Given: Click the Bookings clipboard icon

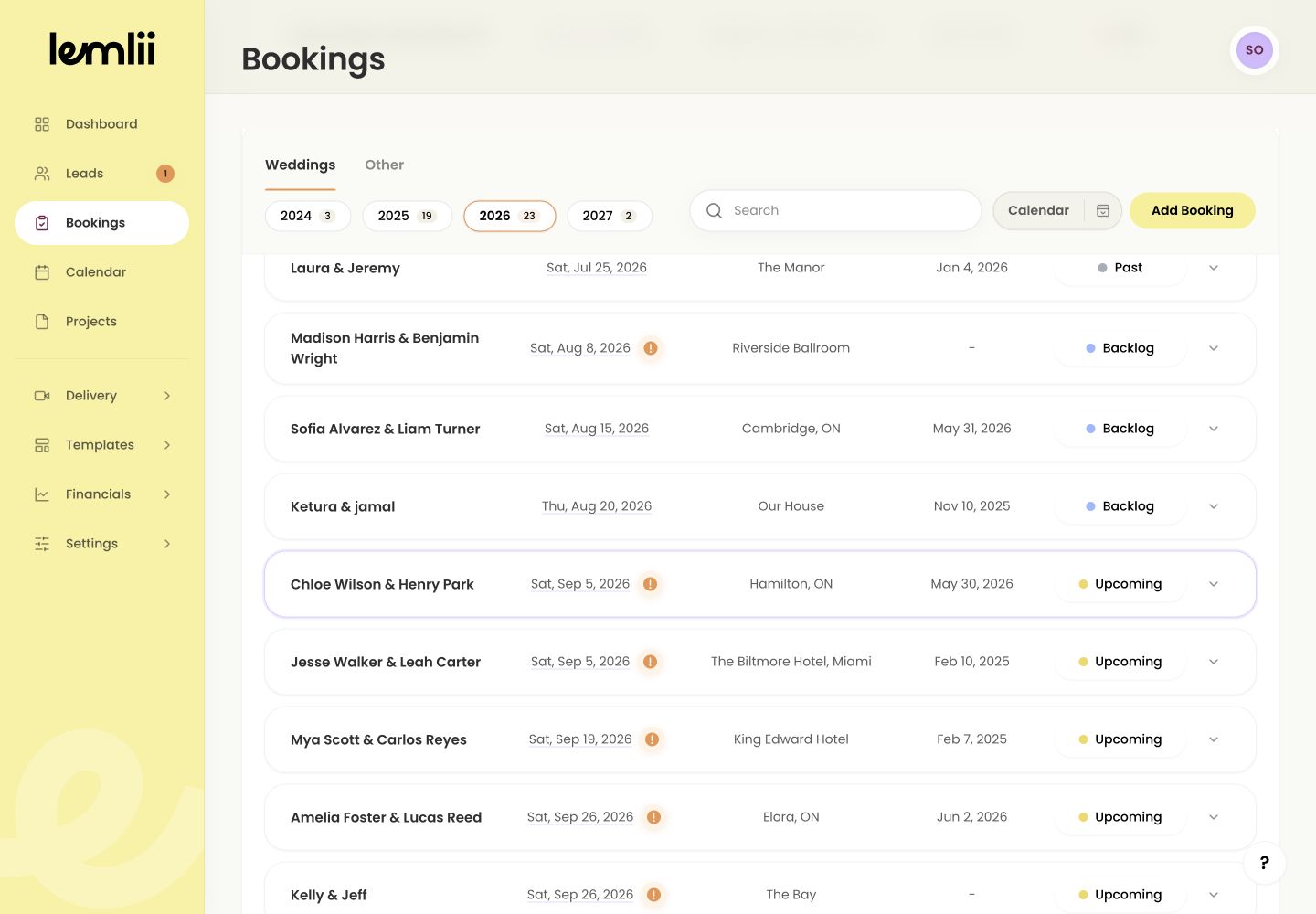Looking at the screenshot, I should [x=42, y=223].
